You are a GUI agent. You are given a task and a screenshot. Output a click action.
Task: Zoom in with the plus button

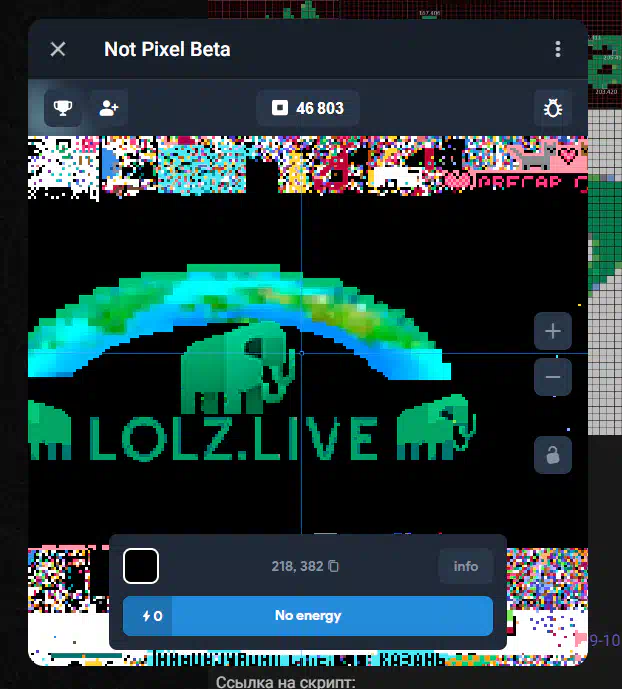(553, 331)
